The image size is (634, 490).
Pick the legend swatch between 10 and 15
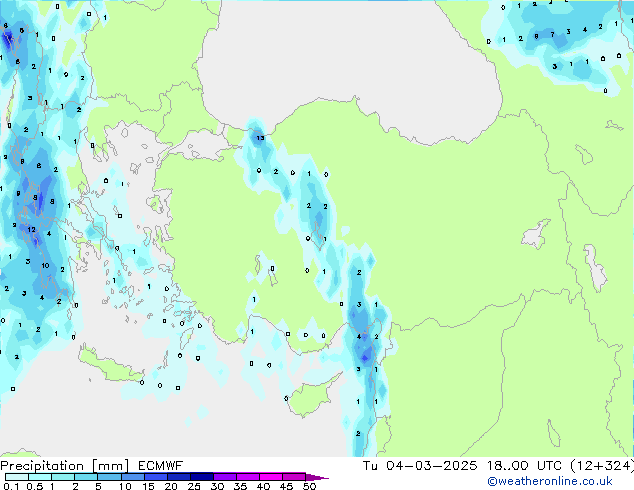point(135,477)
